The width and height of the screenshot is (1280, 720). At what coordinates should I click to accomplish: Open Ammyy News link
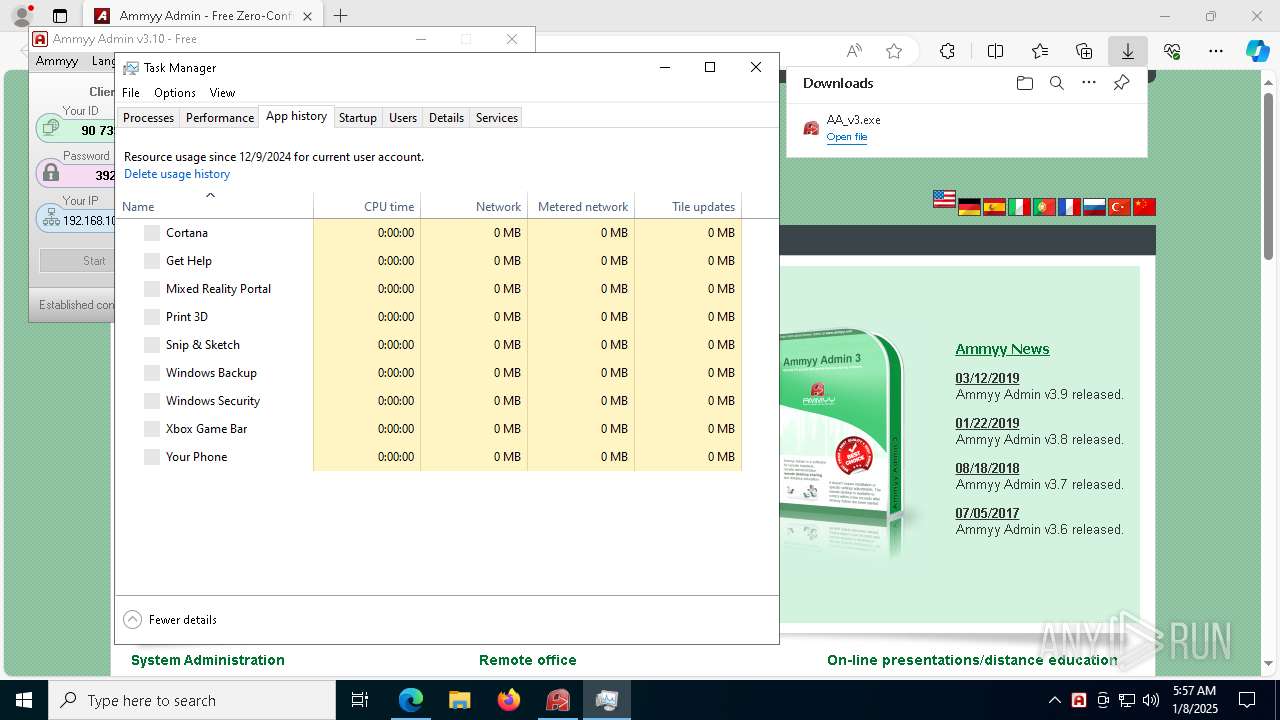1002,349
